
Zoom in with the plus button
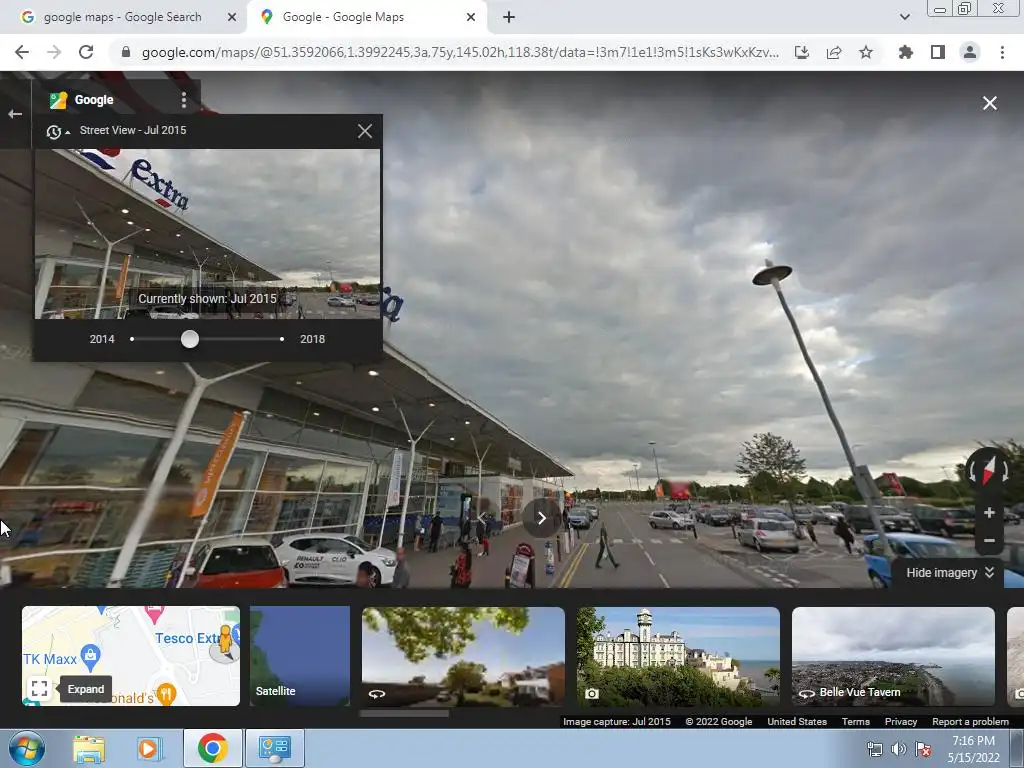[x=989, y=513]
